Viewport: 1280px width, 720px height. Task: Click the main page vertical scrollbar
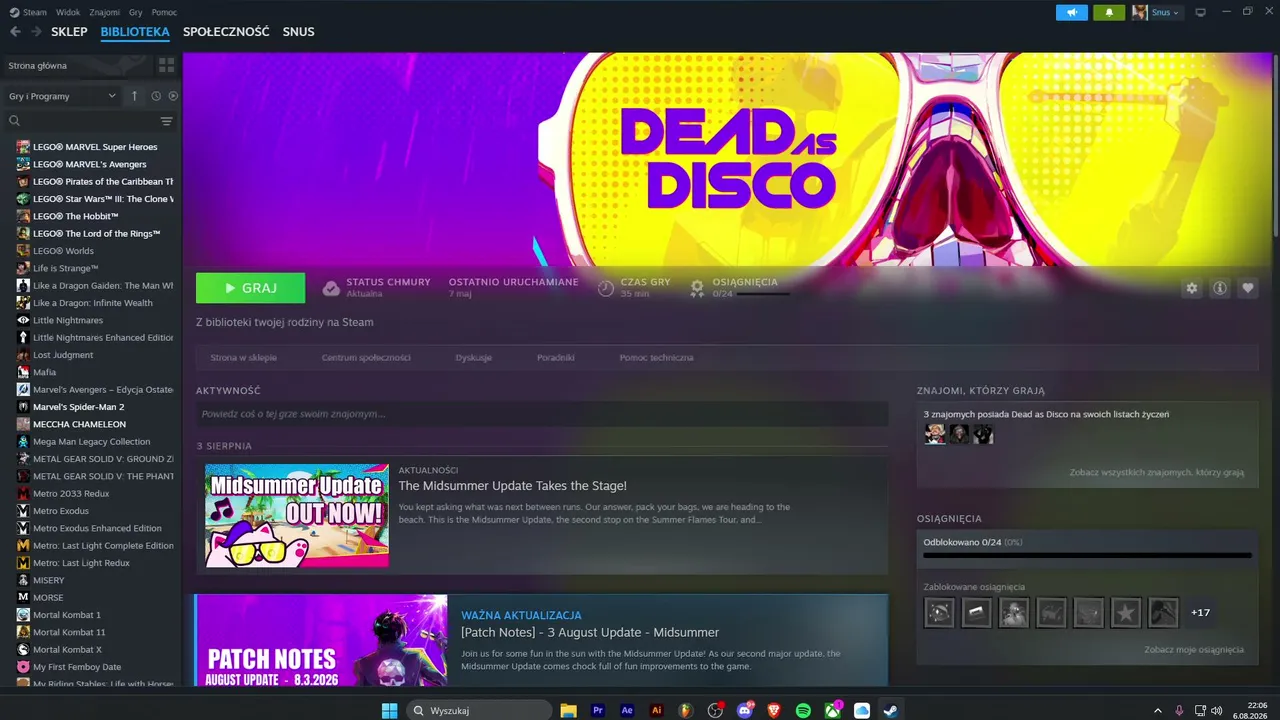point(1275,145)
